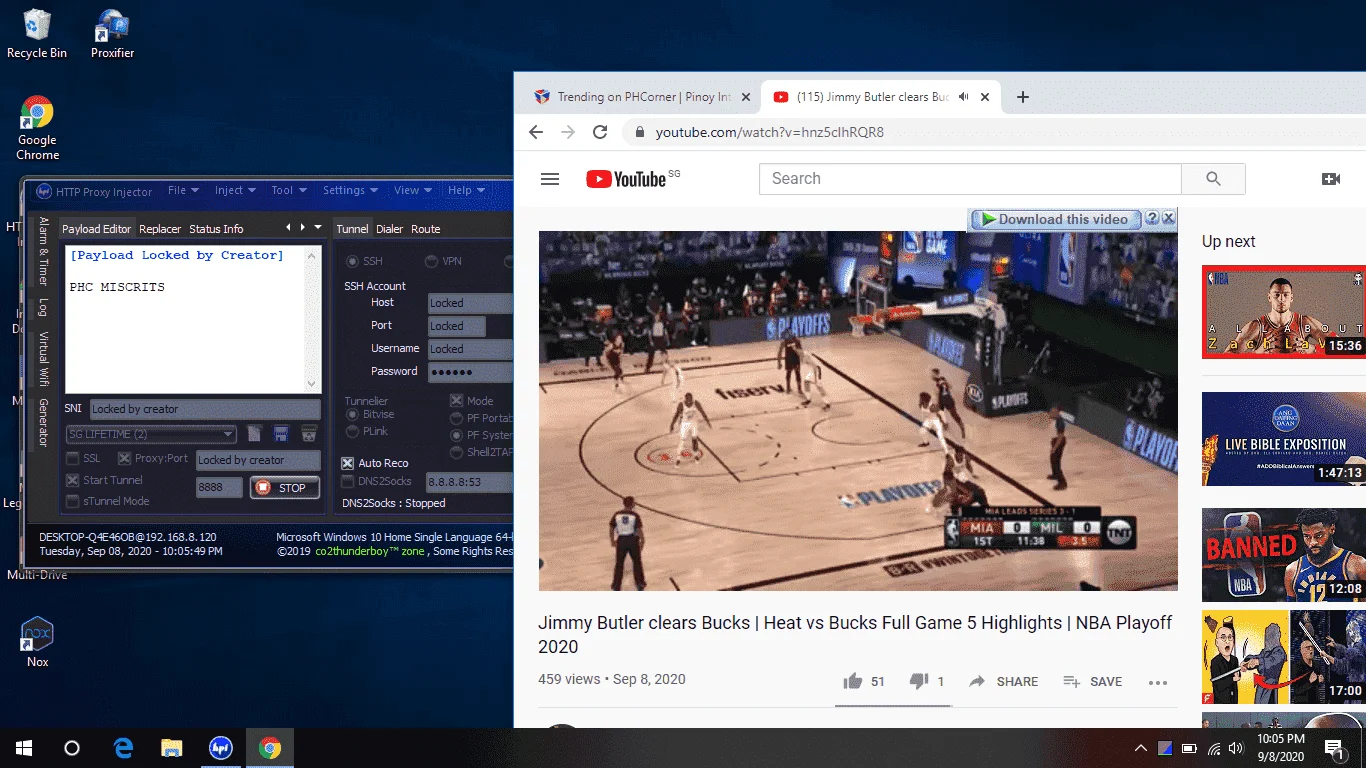Click SAVE under the video
1366x768 pixels.
pyautogui.click(x=1092, y=681)
